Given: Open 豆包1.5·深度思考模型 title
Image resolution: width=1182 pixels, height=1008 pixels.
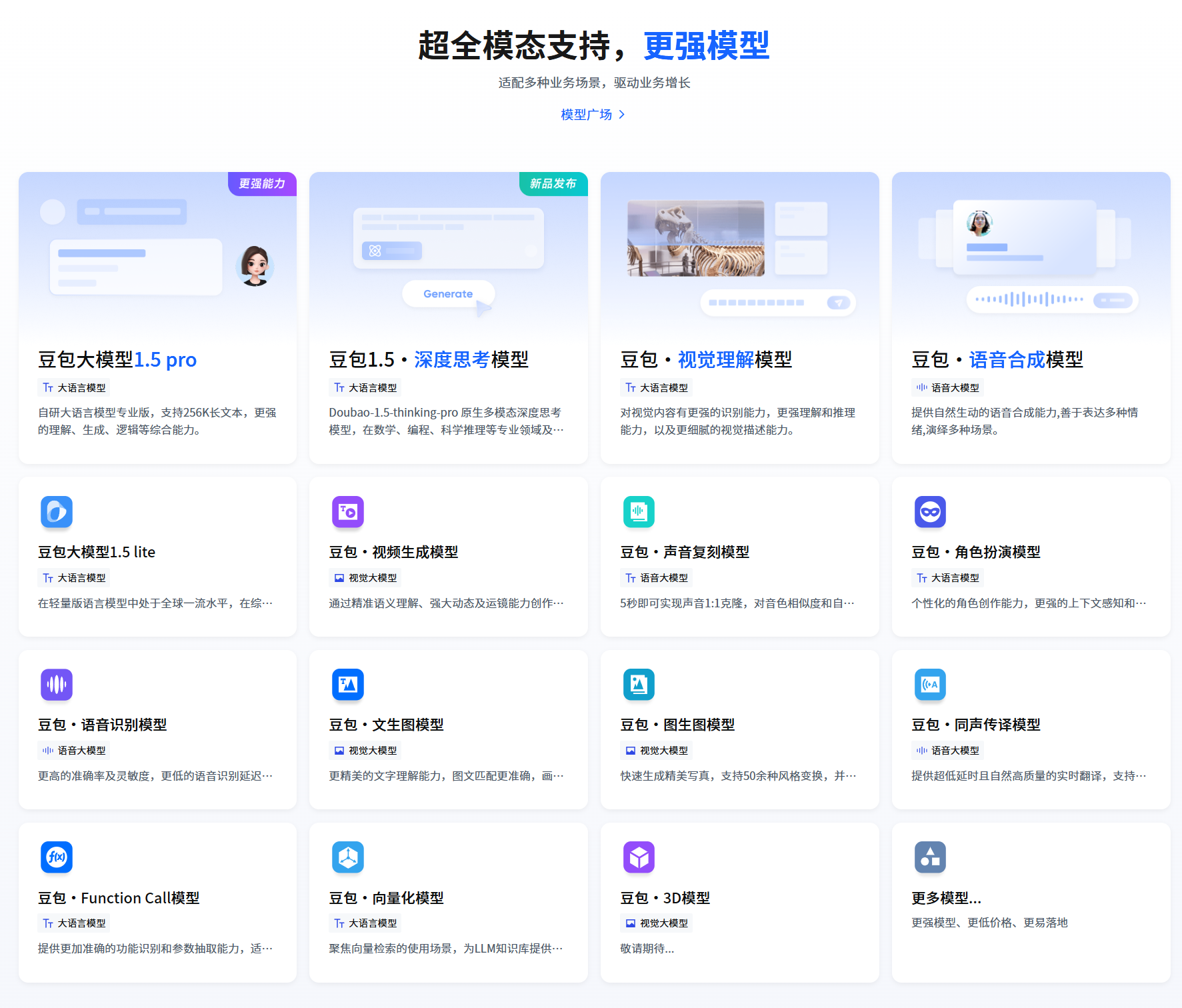Looking at the screenshot, I should (429, 360).
